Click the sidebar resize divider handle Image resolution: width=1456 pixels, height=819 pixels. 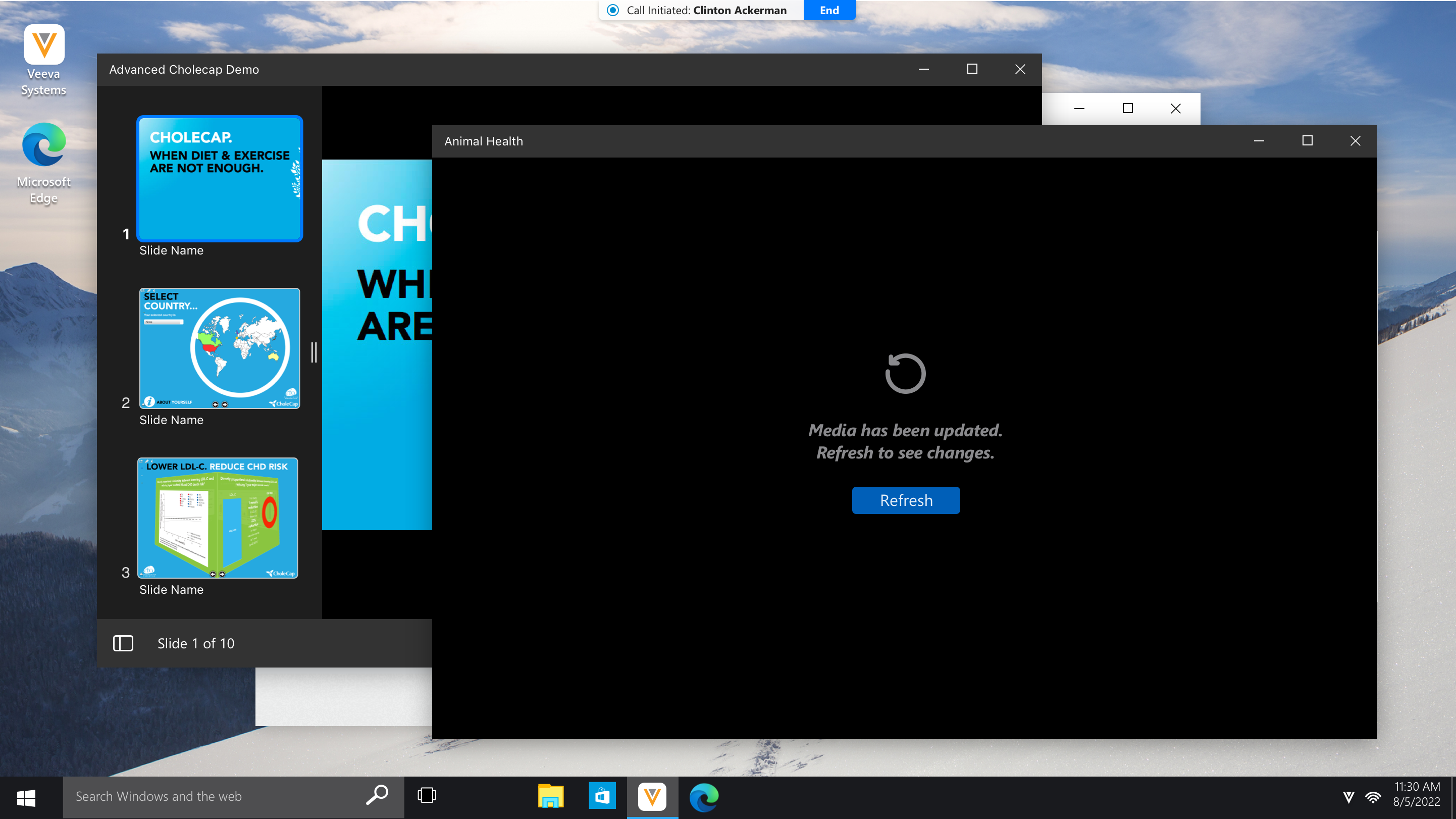[314, 352]
